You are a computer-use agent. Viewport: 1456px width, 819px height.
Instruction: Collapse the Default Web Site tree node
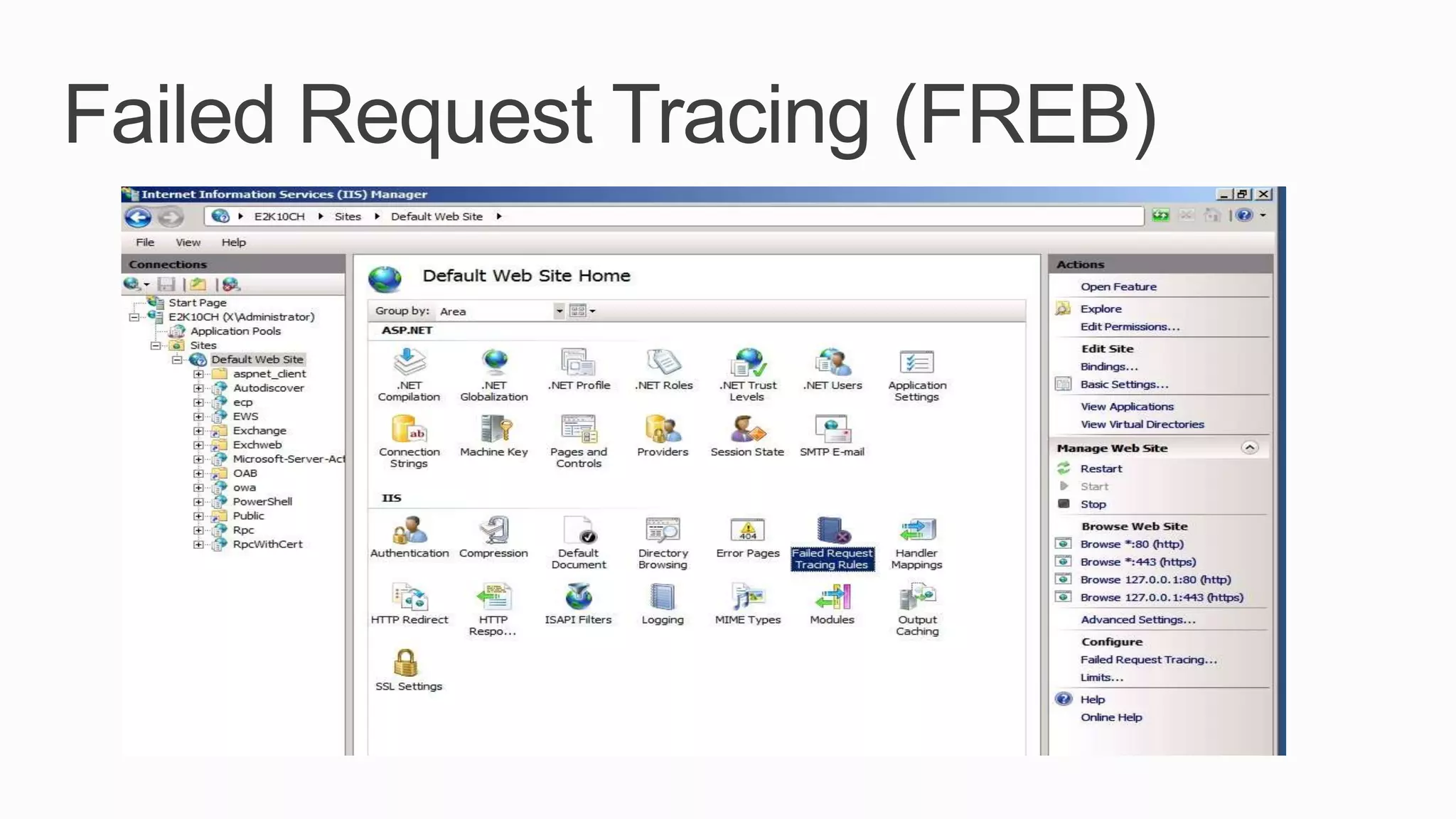pos(177,360)
